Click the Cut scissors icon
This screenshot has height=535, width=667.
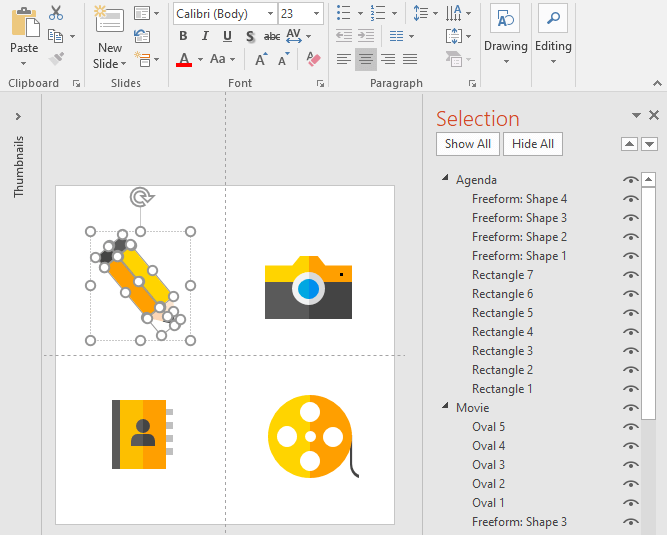[56, 13]
